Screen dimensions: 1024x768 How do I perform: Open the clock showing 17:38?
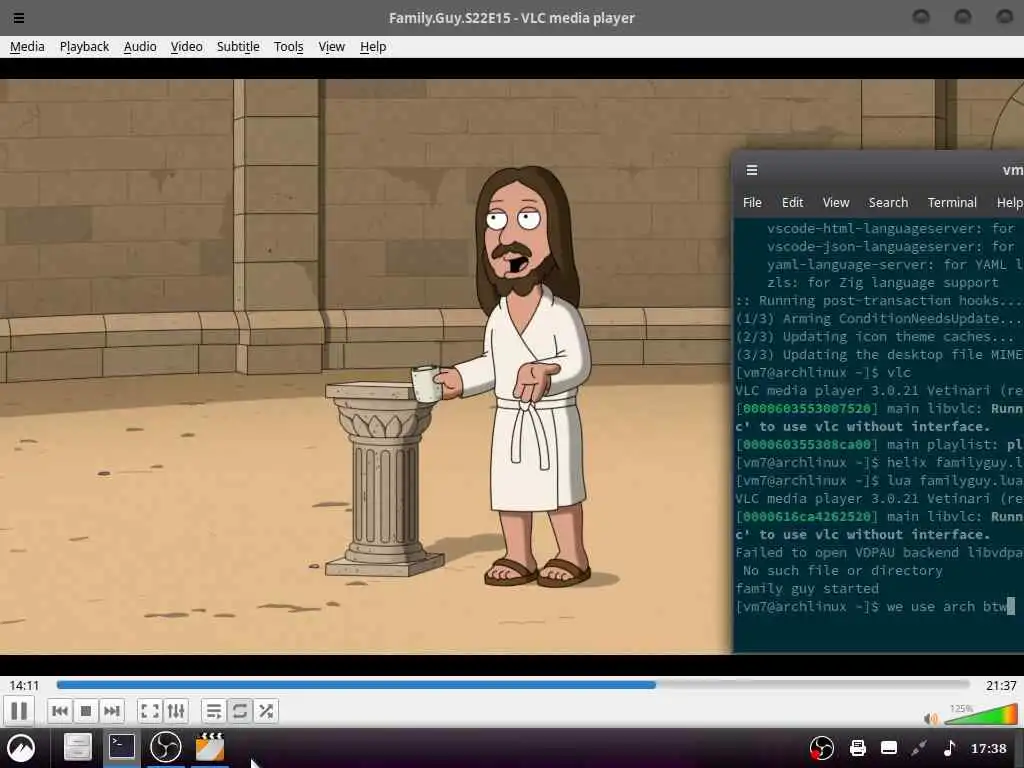pyautogui.click(x=989, y=748)
